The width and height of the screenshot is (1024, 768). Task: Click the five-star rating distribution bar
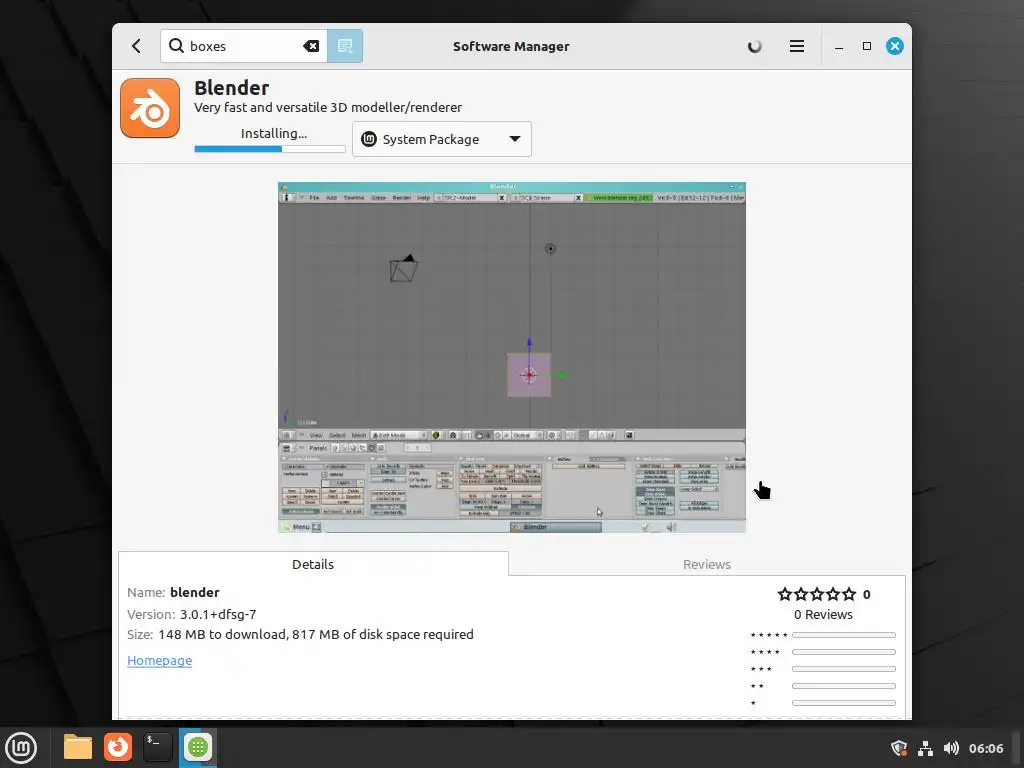coord(844,635)
